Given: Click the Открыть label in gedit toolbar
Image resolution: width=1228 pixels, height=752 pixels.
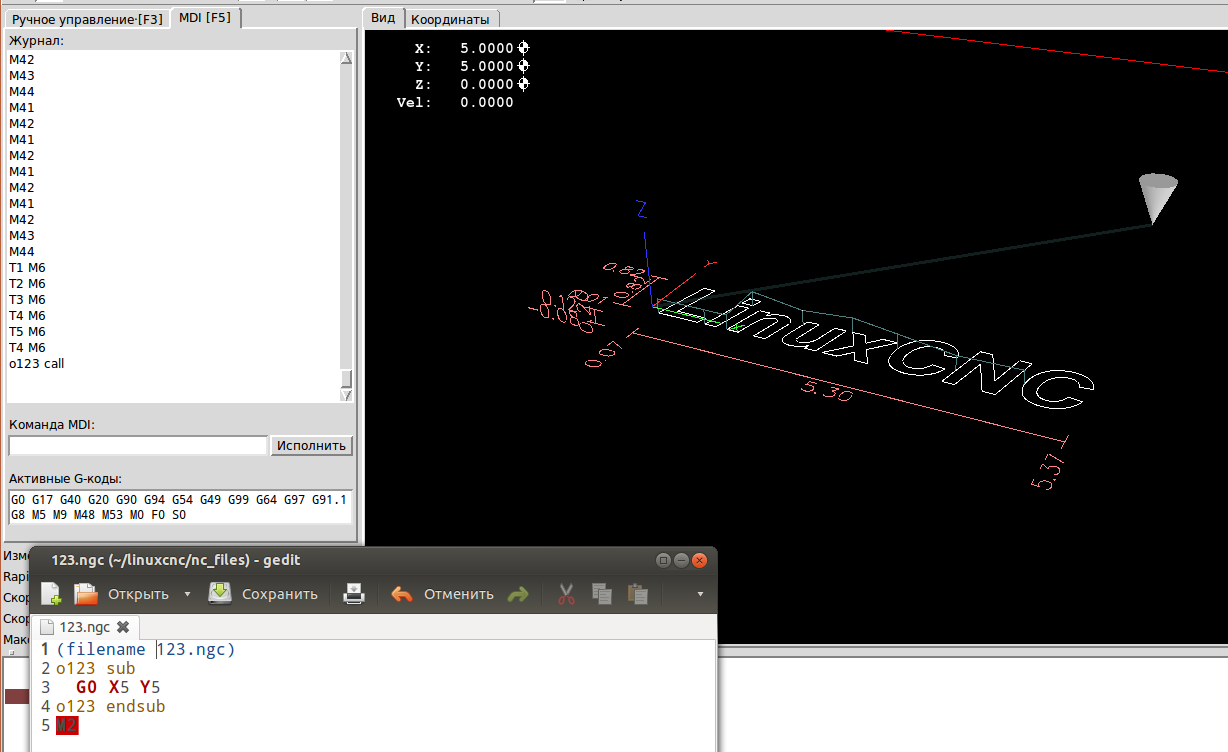Looking at the screenshot, I should click(138, 594).
